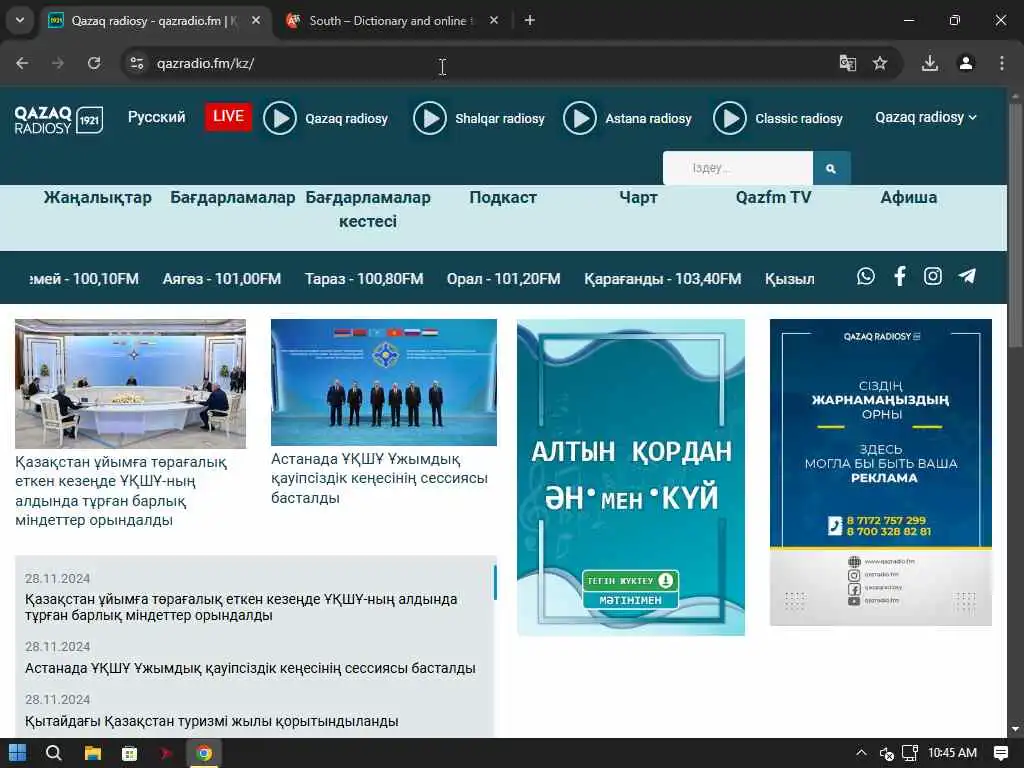1024x768 pixels.
Task: Show hidden system tray icons
Action: click(x=861, y=753)
